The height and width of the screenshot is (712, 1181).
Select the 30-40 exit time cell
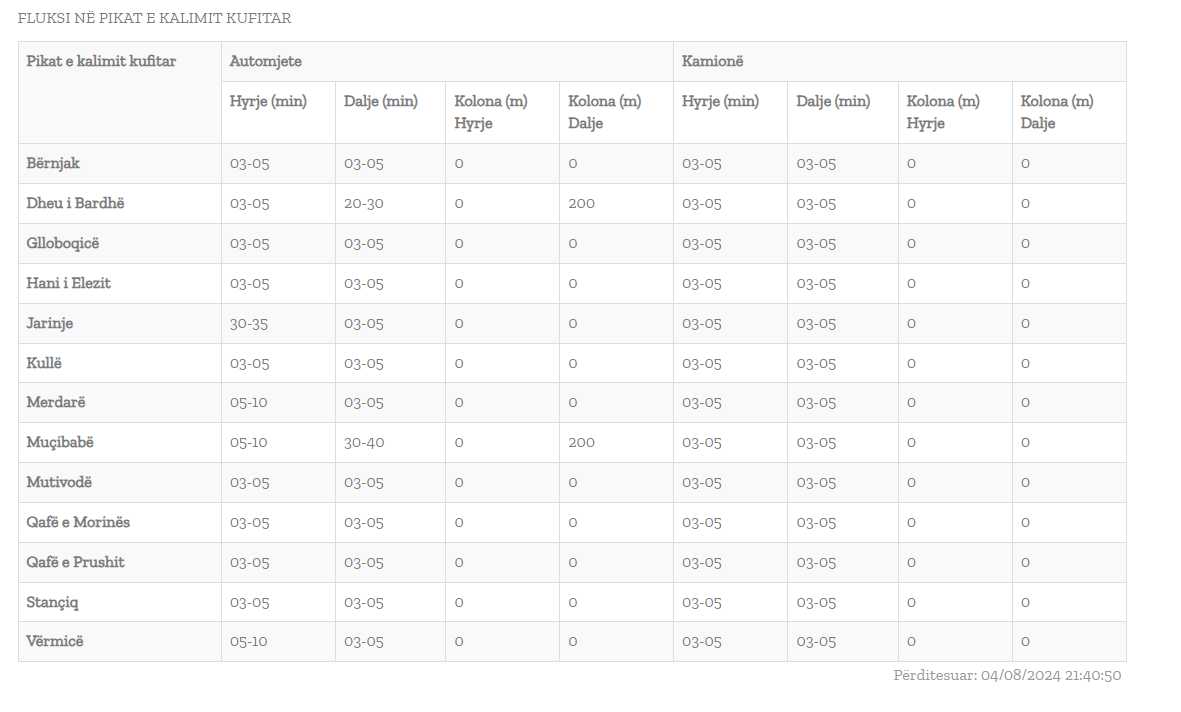pyautogui.click(x=364, y=442)
